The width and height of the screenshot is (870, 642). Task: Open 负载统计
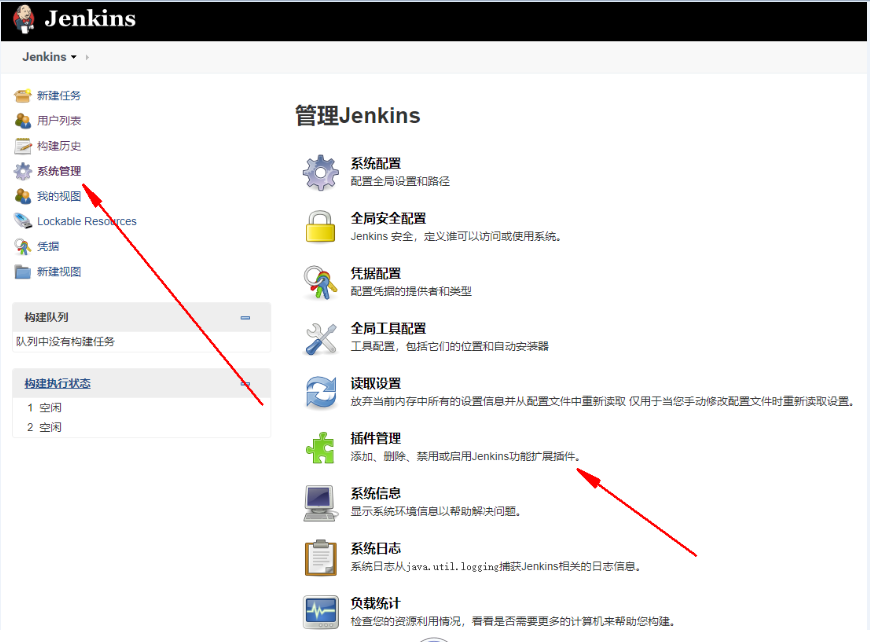(x=376, y=603)
